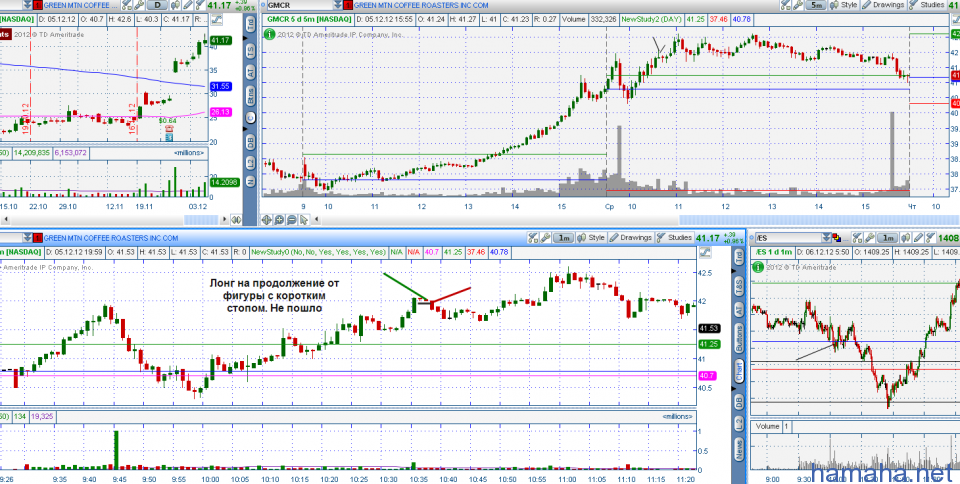Click the color link icon next to /ES field

[836, 237]
